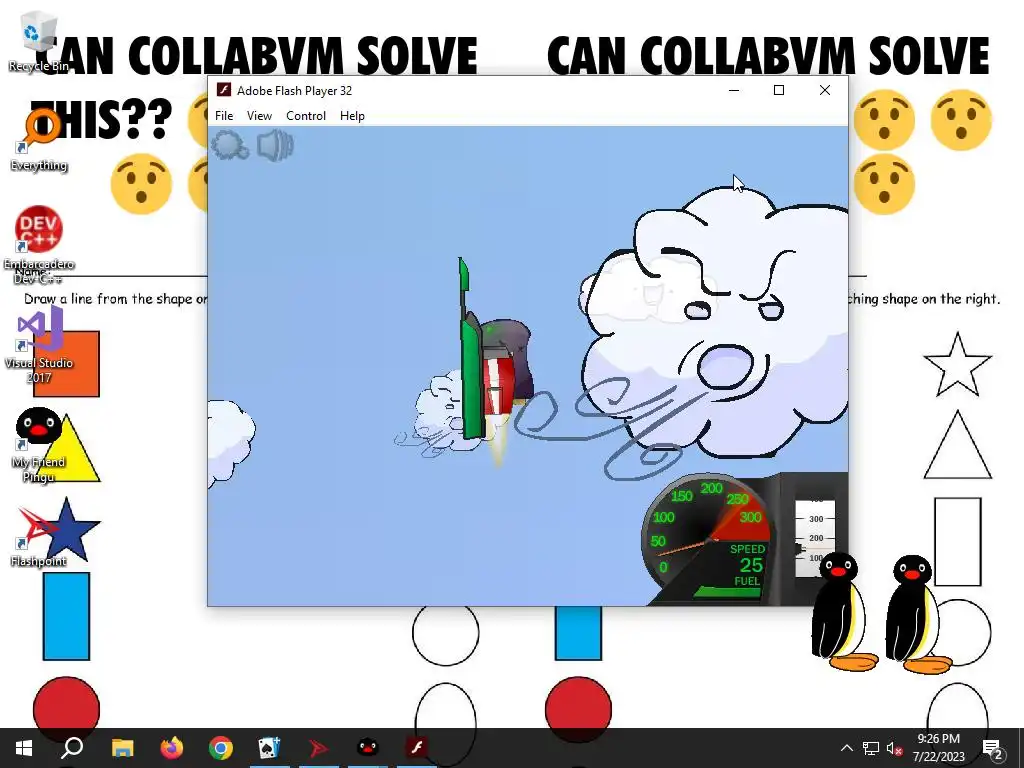Viewport: 1024px width, 768px height.
Task: Open the File menu in Flash Player
Action: [224, 116]
